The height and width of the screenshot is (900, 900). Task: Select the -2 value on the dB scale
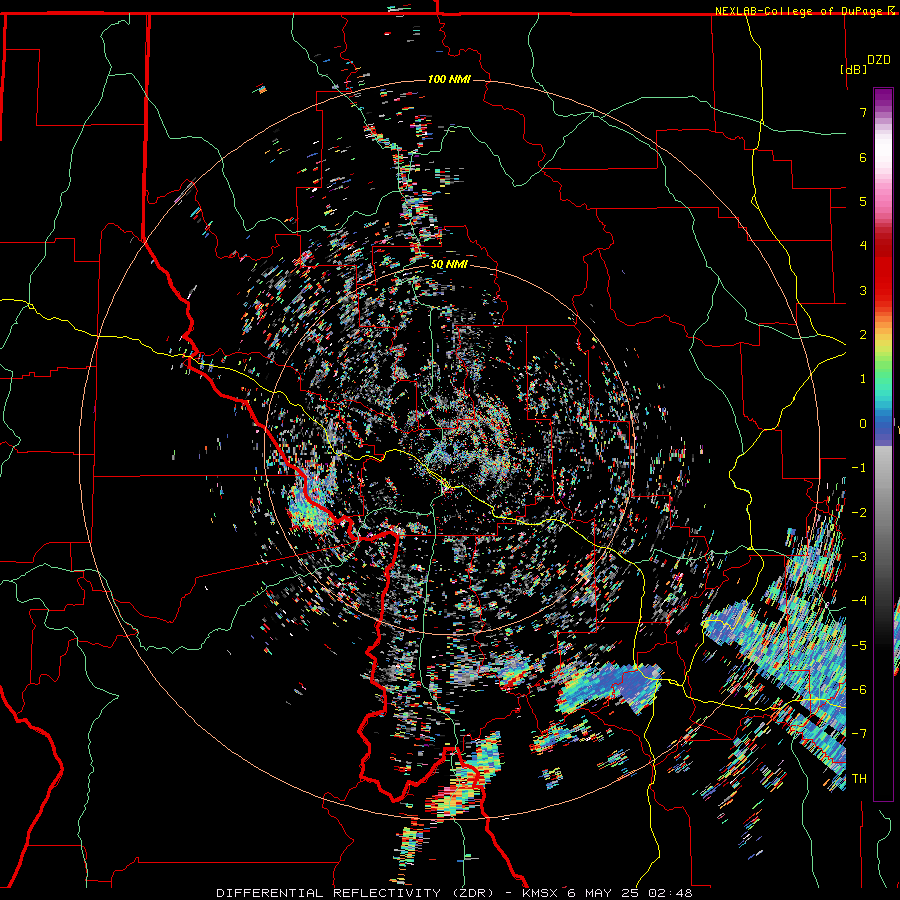coord(859,513)
